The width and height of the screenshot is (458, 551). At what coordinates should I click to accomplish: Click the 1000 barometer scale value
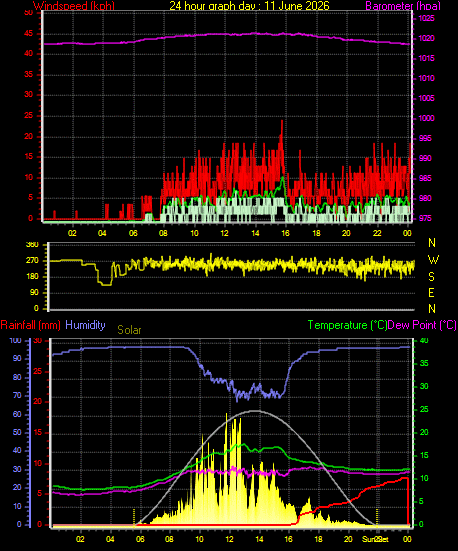pos(426,118)
